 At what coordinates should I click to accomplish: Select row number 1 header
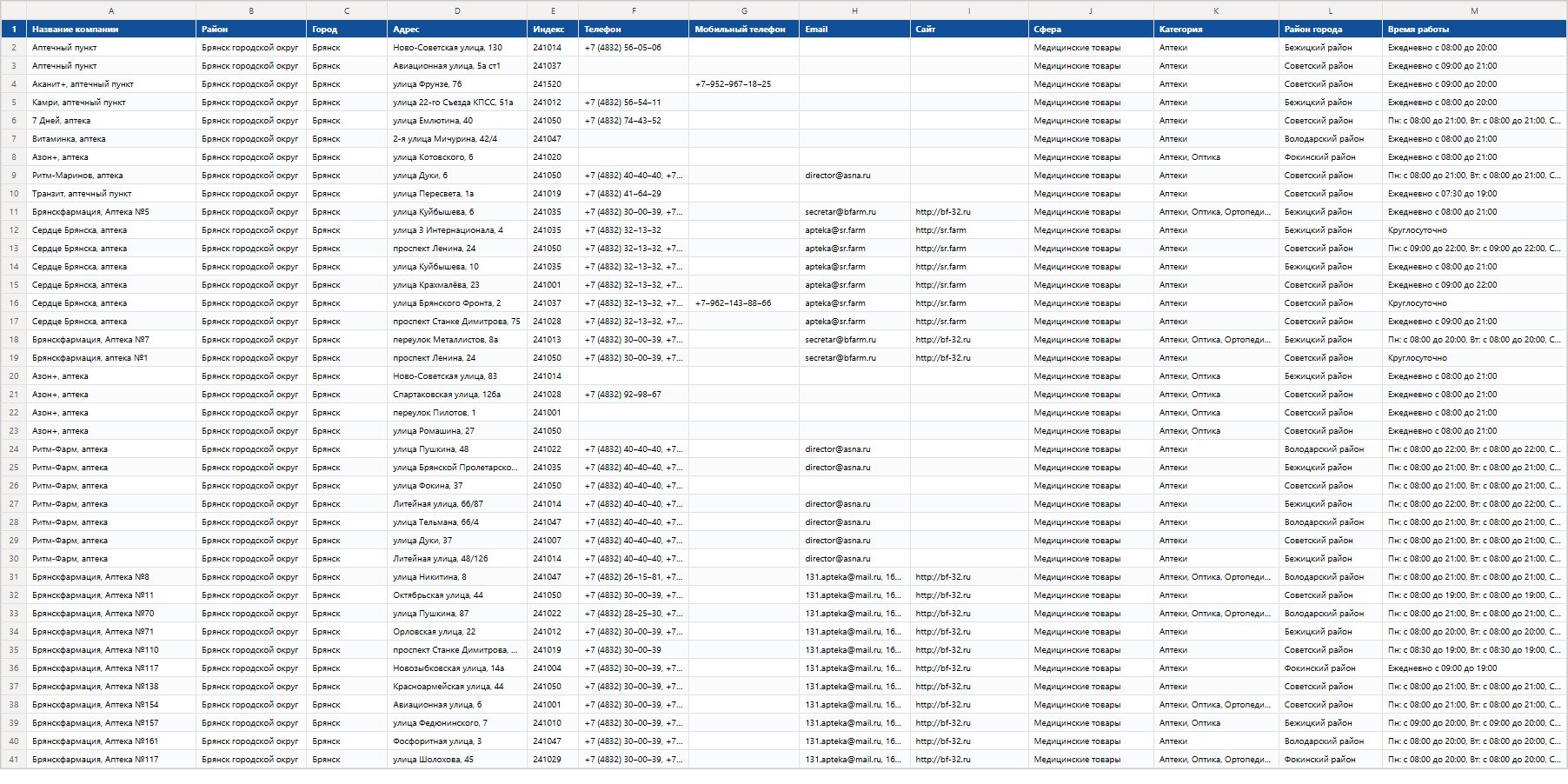(x=14, y=29)
